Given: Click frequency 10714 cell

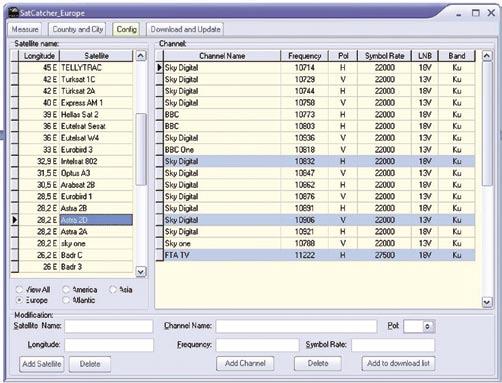Looking at the screenshot, I should pyautogui.click(x=305, y=68).
